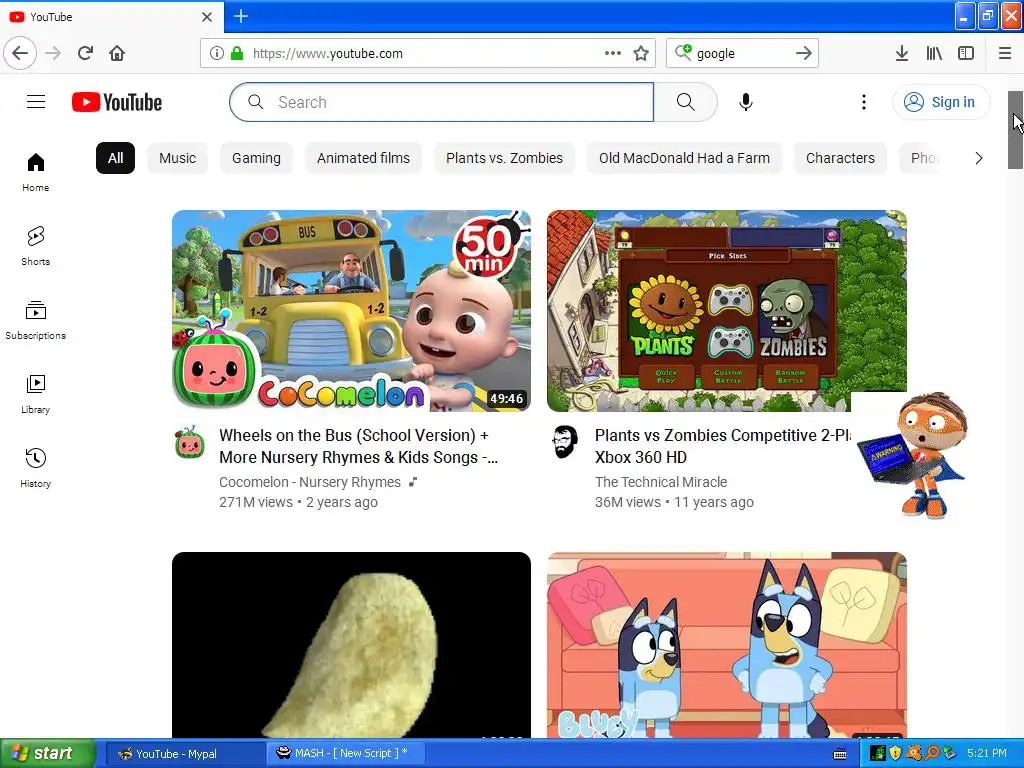
Task: Click the browser back arrow button
Action: (20, 53)
